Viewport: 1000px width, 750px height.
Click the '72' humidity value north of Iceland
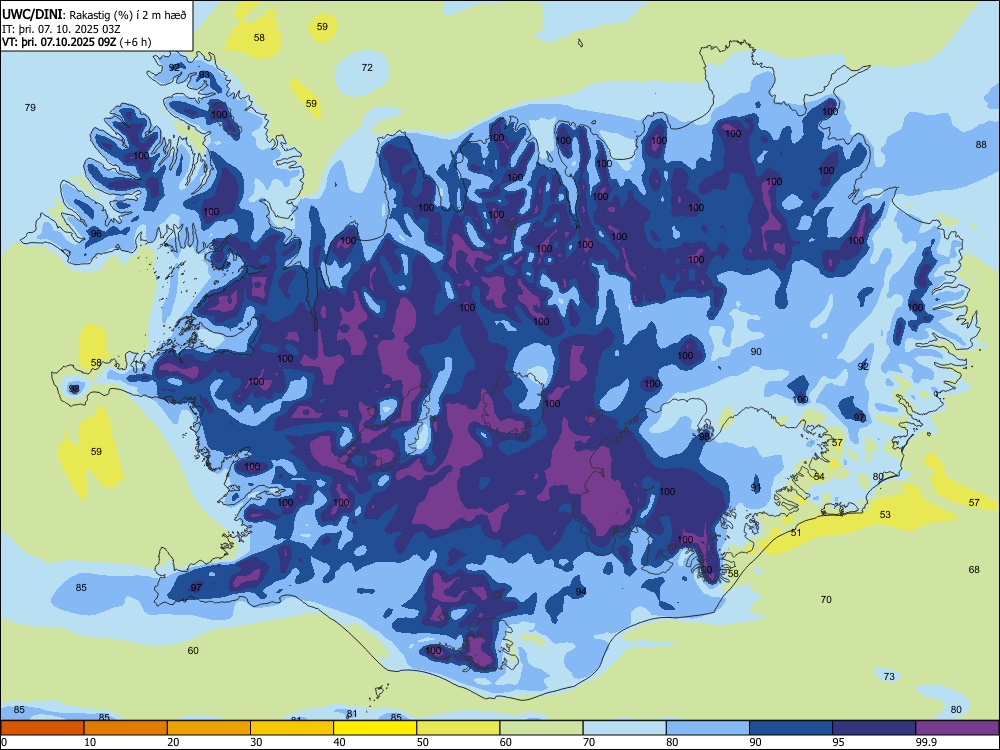point(367,67)
